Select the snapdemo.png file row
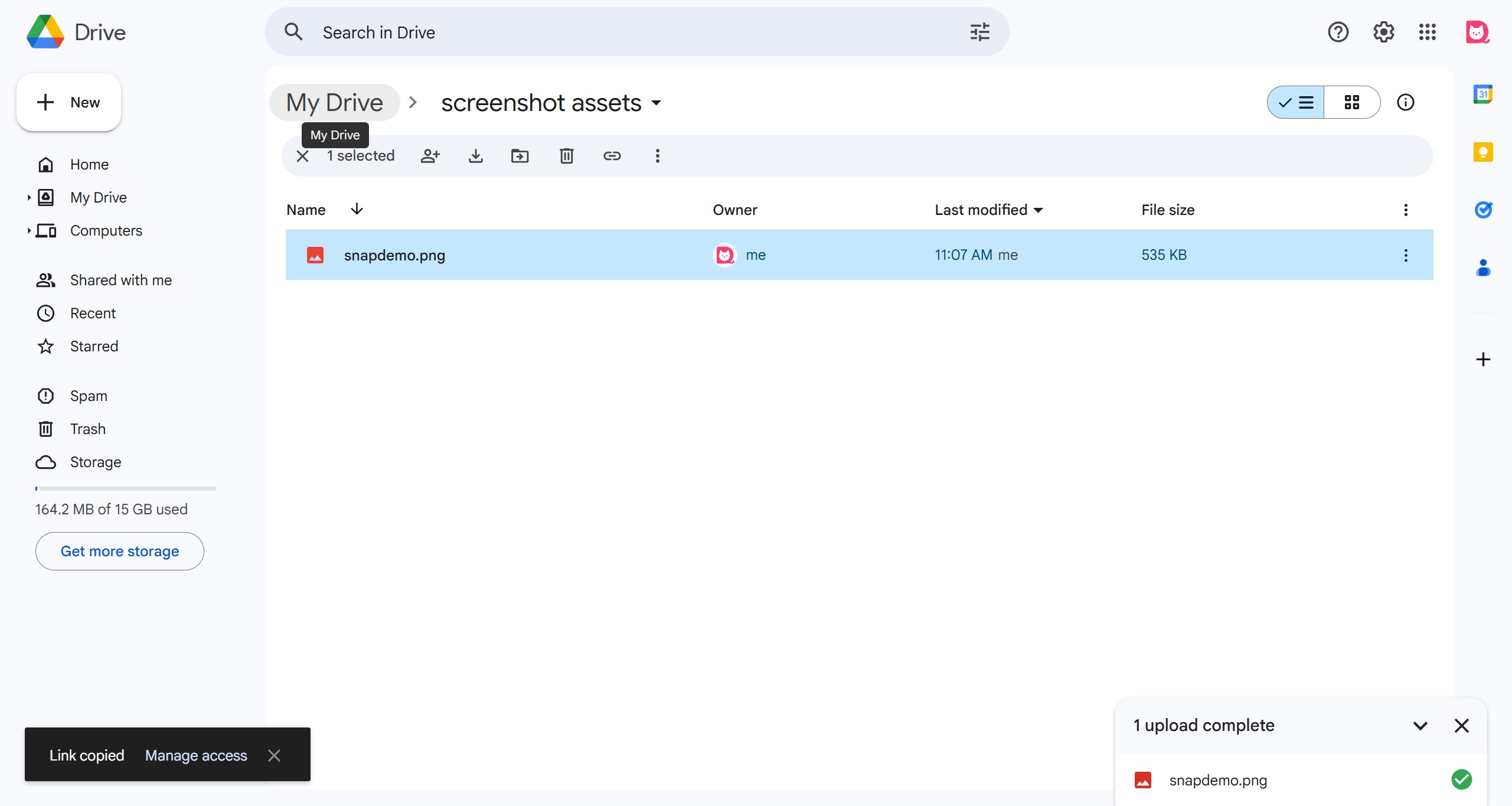The height and width of the screenshot is (806, 1512). click(x=859, y=255)
